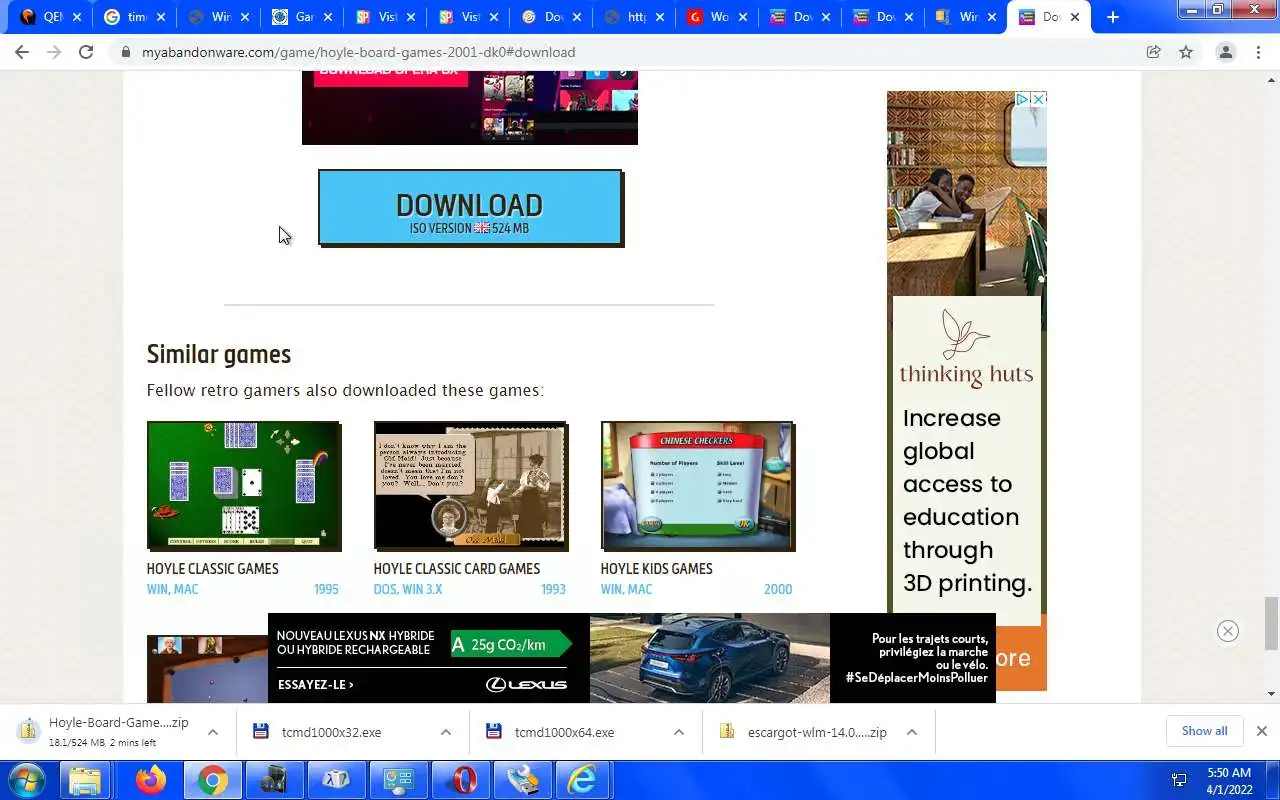This screenshot has height=800, width=1280.
Task: Open escargot-wlm zip download item
Action: coord(804,732)
